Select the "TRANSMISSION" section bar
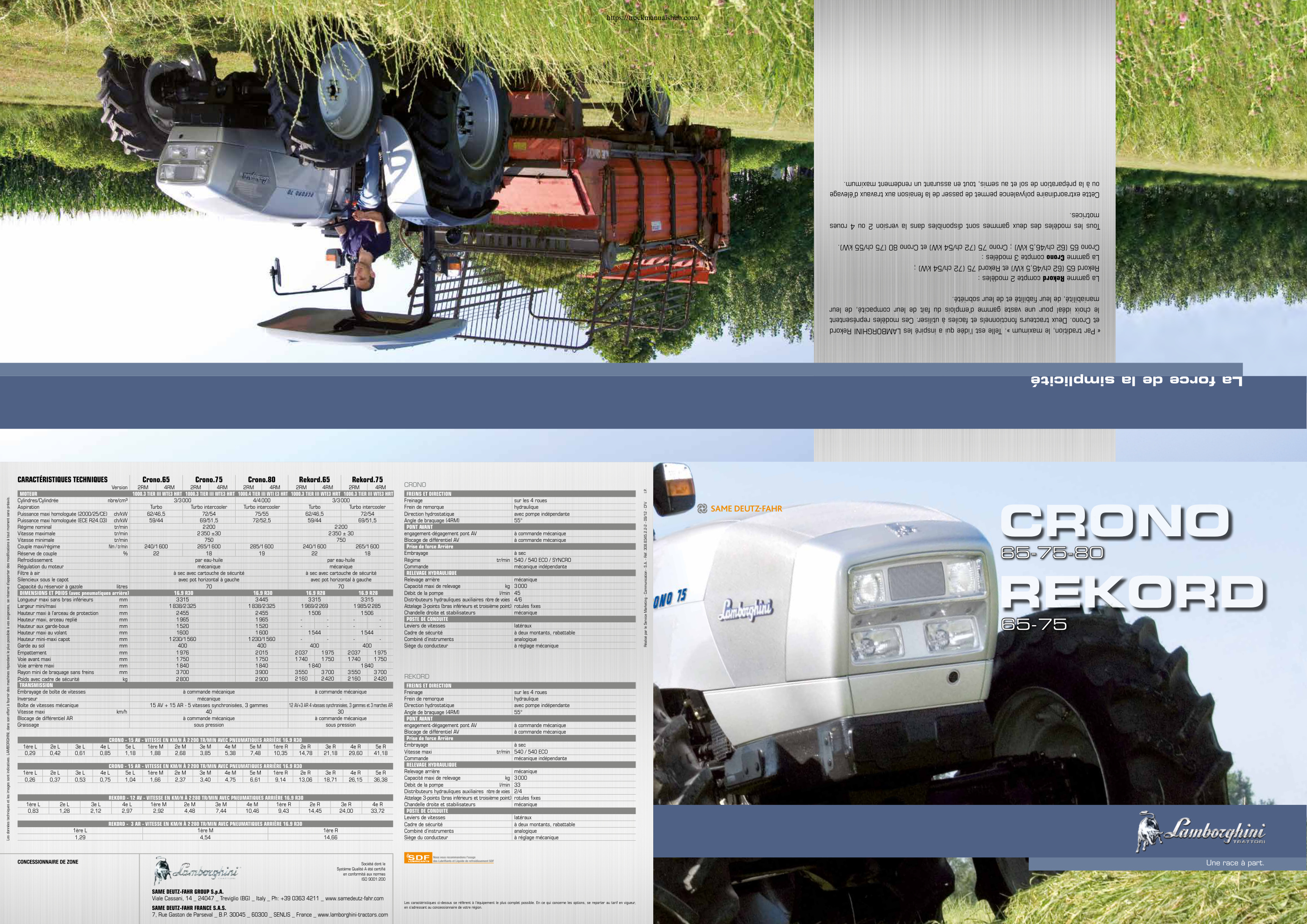This screenshot has height=924, width=1307. [x=205, y=685]
